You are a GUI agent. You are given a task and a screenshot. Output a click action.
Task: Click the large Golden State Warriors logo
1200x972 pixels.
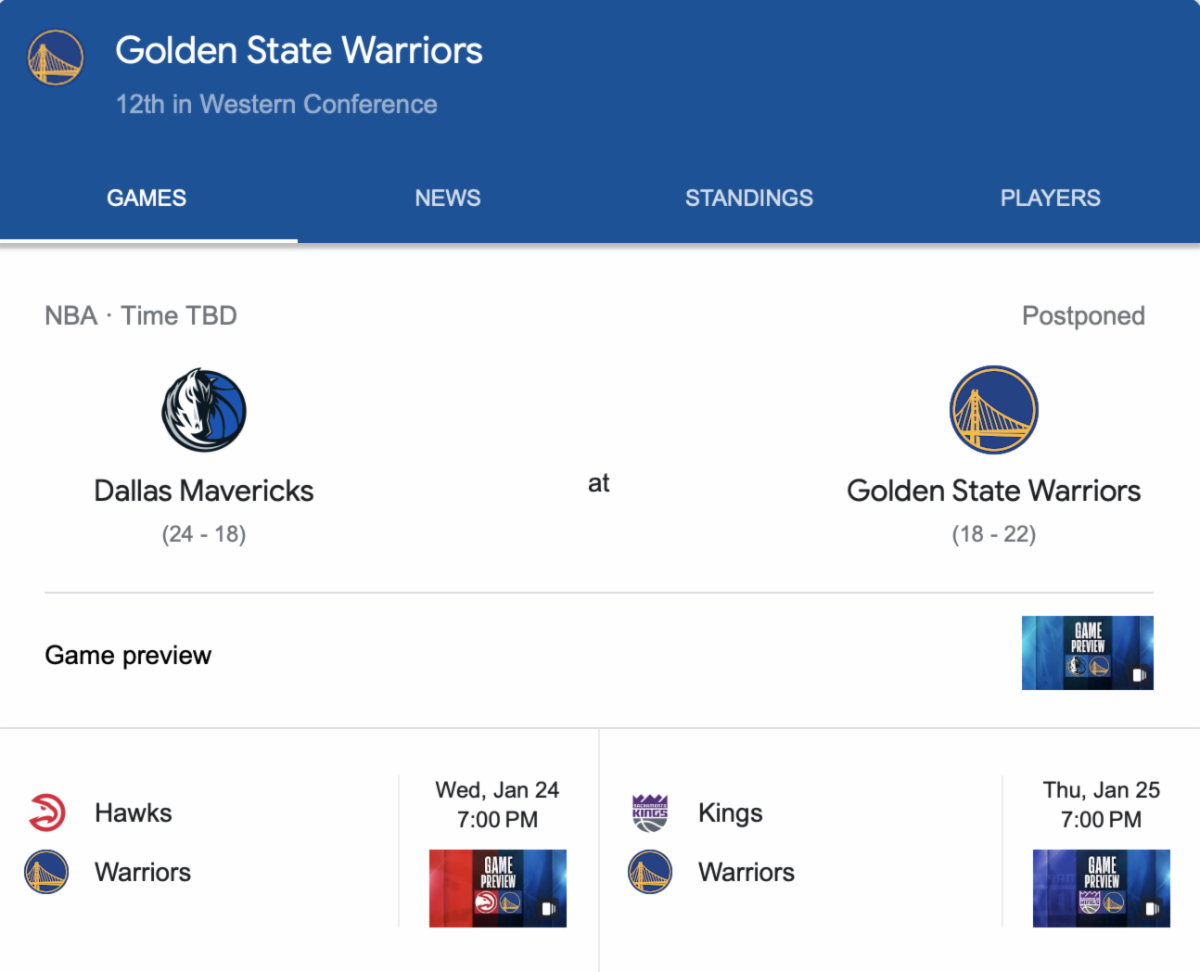click(x=993, y=410)
